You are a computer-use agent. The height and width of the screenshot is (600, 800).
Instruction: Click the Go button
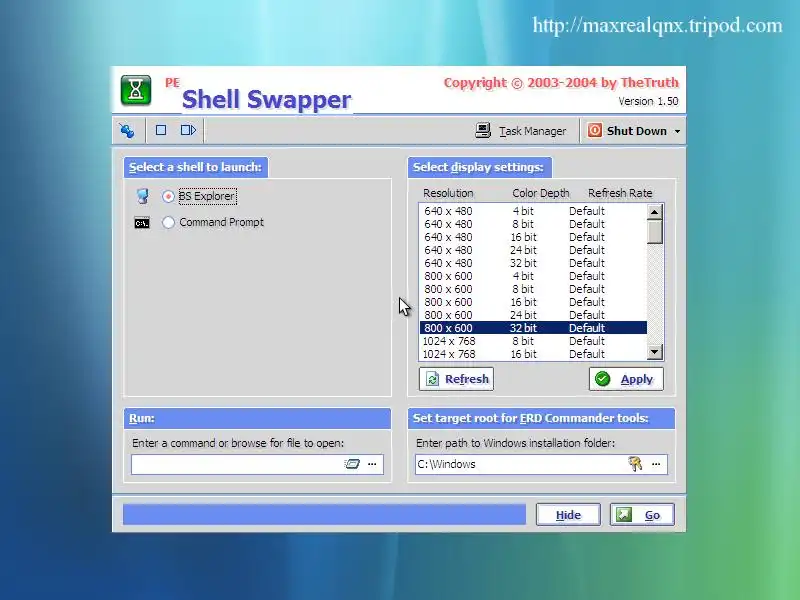tap(642, 515)
